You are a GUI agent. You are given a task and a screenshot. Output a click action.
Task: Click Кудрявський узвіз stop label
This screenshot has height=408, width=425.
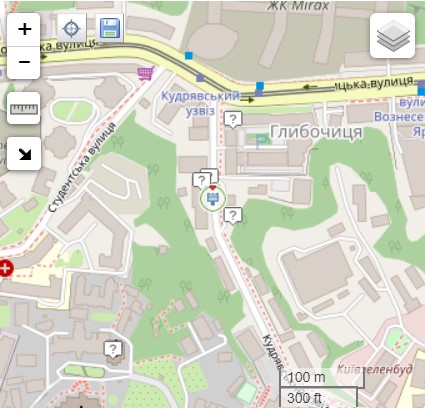click(x=200, y=103)
